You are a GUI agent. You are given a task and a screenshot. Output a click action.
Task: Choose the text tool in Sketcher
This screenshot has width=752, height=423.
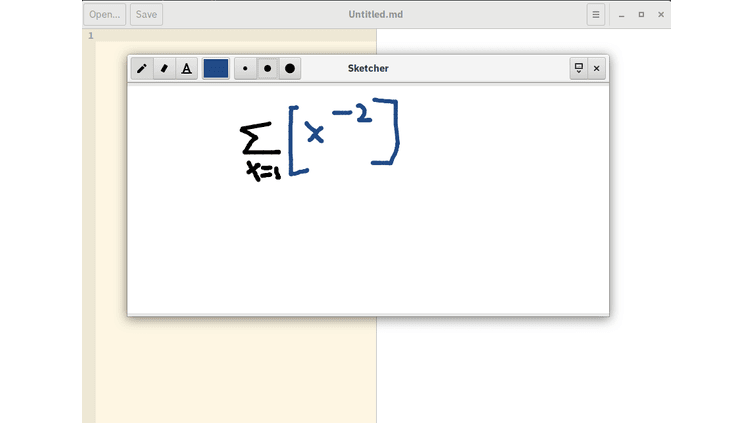tap(187, 69)
